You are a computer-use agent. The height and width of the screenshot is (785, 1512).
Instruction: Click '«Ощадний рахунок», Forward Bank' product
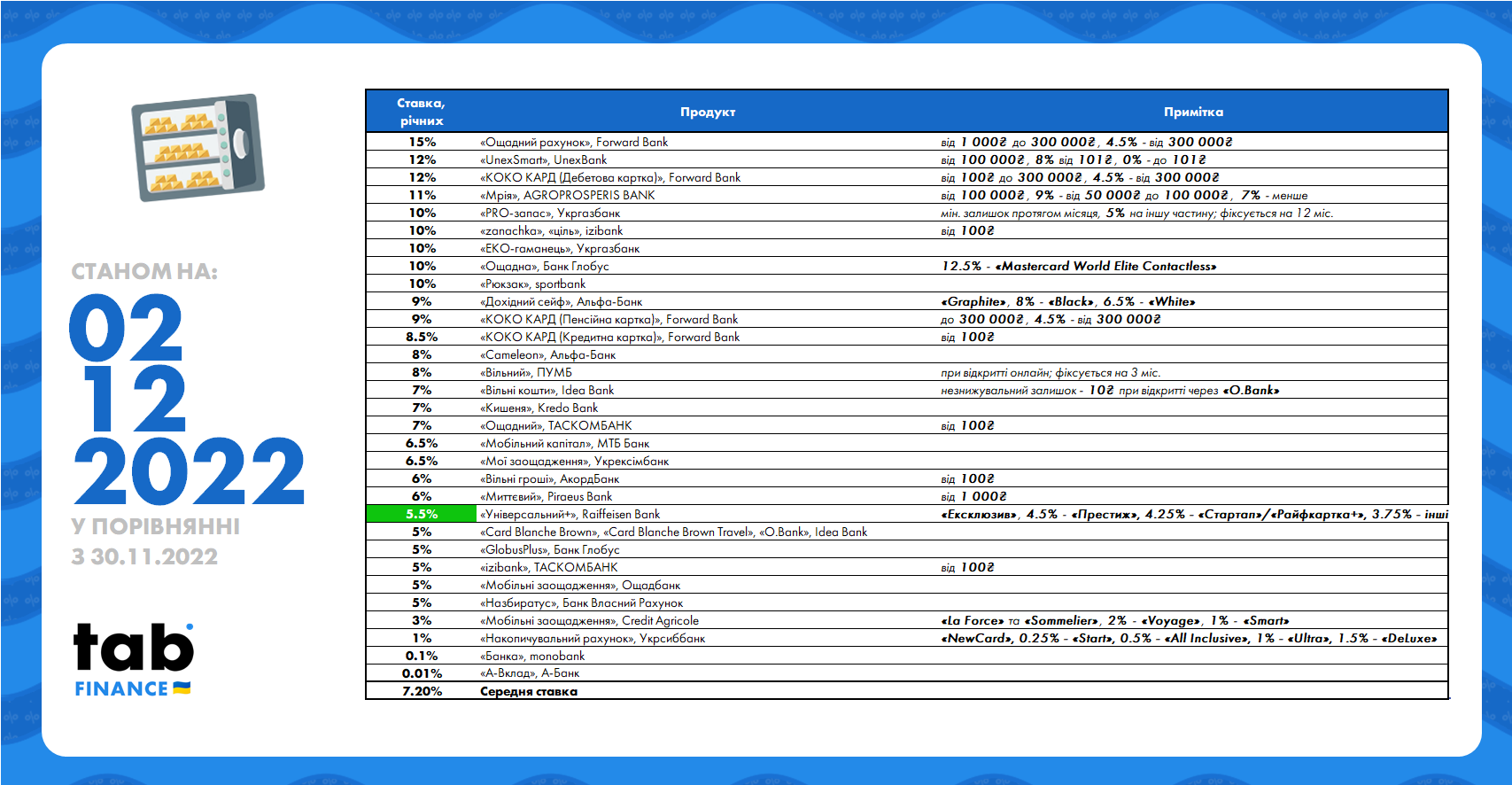click(x=574, y=142)
